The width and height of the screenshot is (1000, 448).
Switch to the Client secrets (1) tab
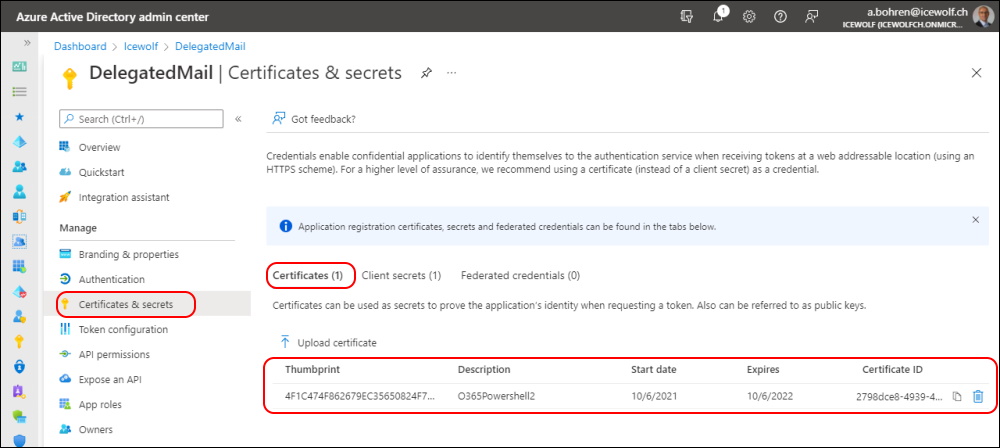click(x=401, y=276)
